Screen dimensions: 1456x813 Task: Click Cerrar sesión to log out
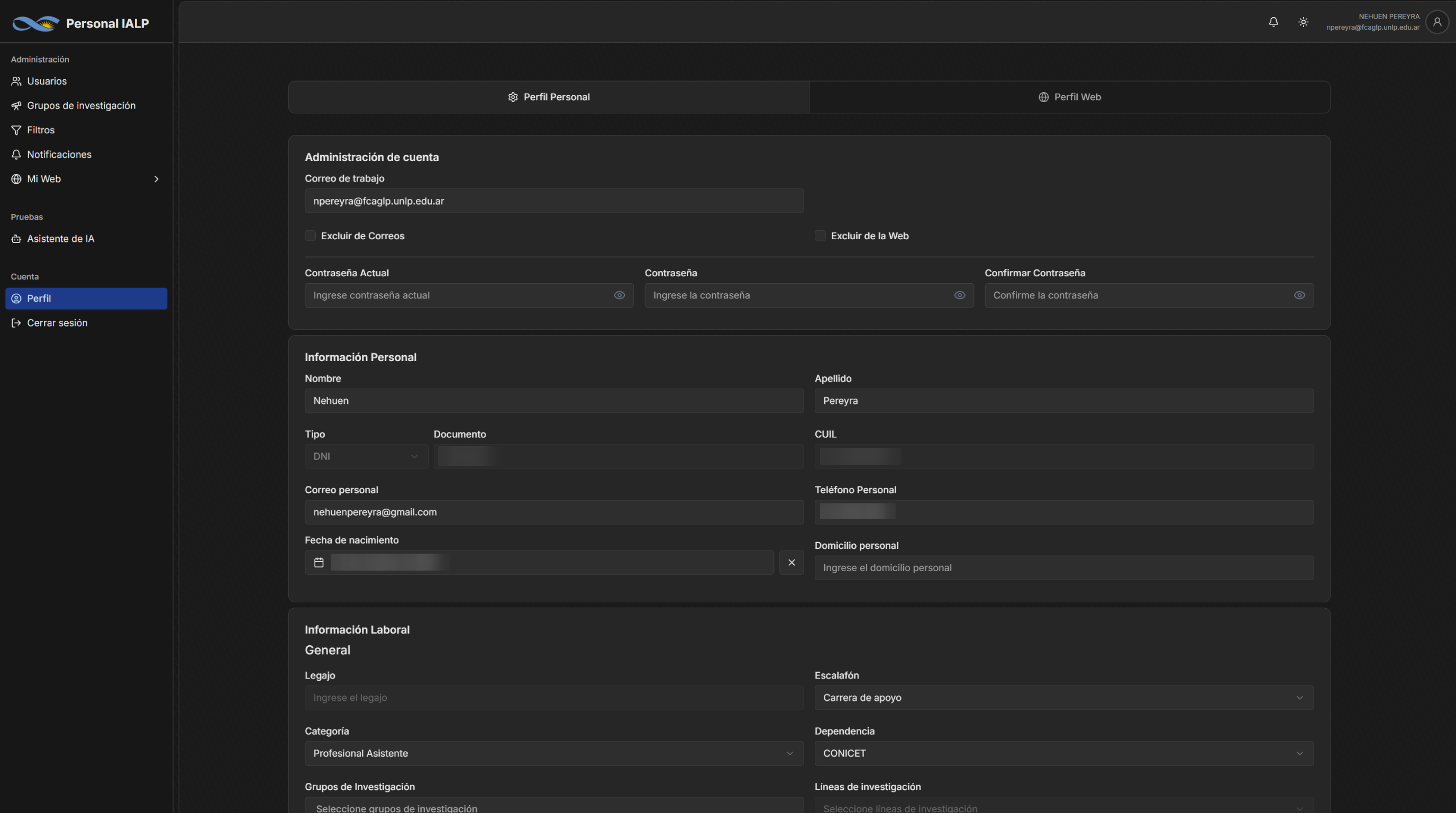[x=86, y=323]
